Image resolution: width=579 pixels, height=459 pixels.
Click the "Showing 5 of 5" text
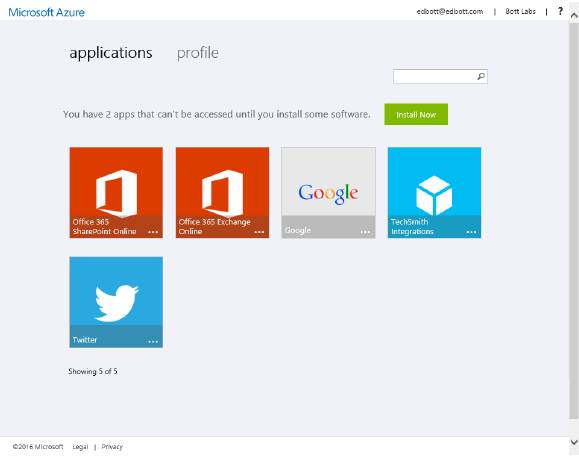tap(93, 371)
